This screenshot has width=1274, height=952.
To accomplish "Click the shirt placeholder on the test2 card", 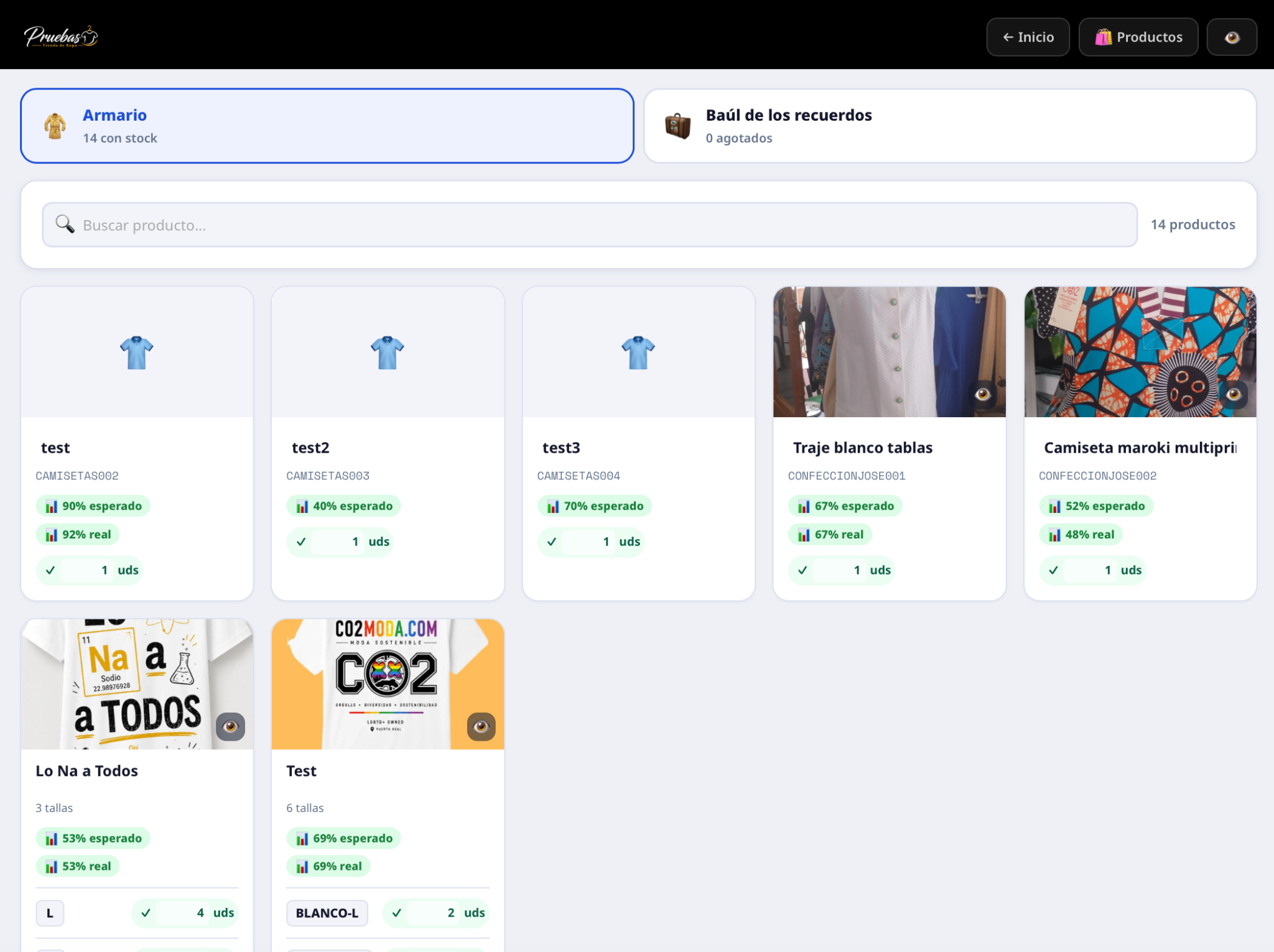I will point(388,352).
